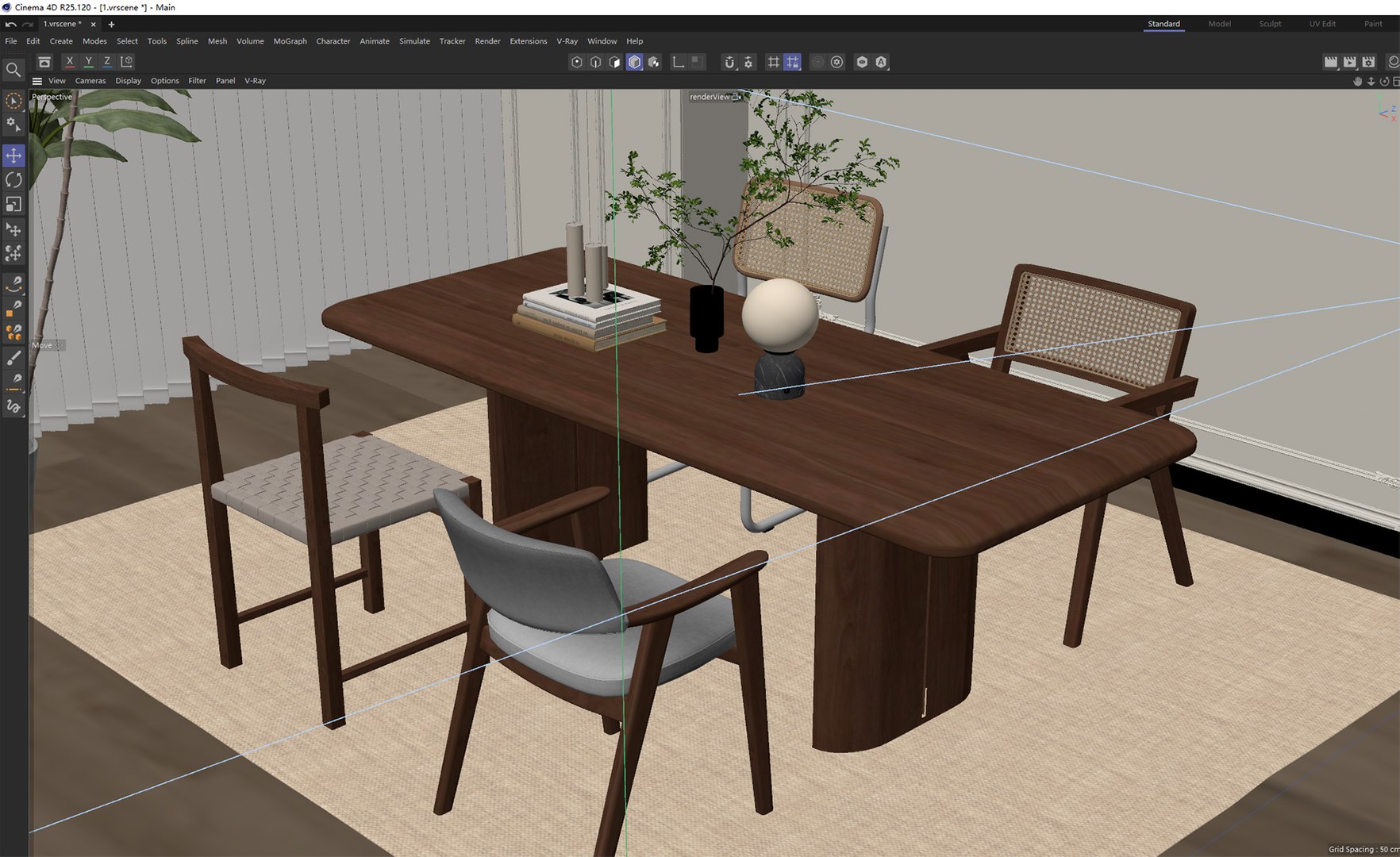
Task: Toggle soft selection circle icon
Action: pyautogui.click(x=817, y=62)
